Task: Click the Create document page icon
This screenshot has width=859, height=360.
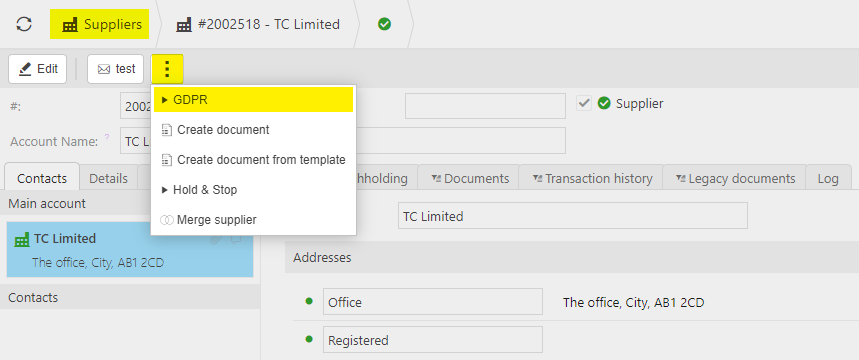Action: pyautogui.click(x=167, y=130)
